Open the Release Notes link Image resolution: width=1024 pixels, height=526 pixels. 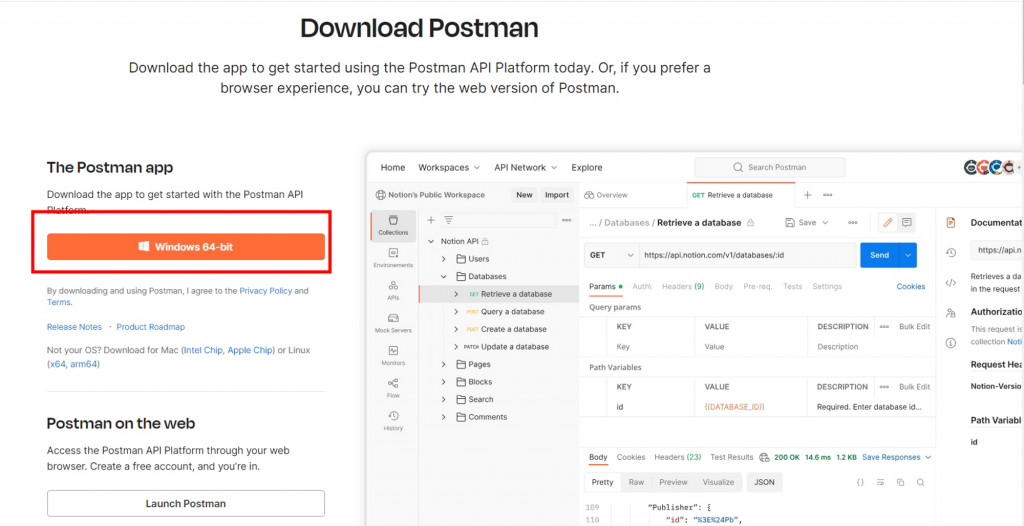coord(74,327)
